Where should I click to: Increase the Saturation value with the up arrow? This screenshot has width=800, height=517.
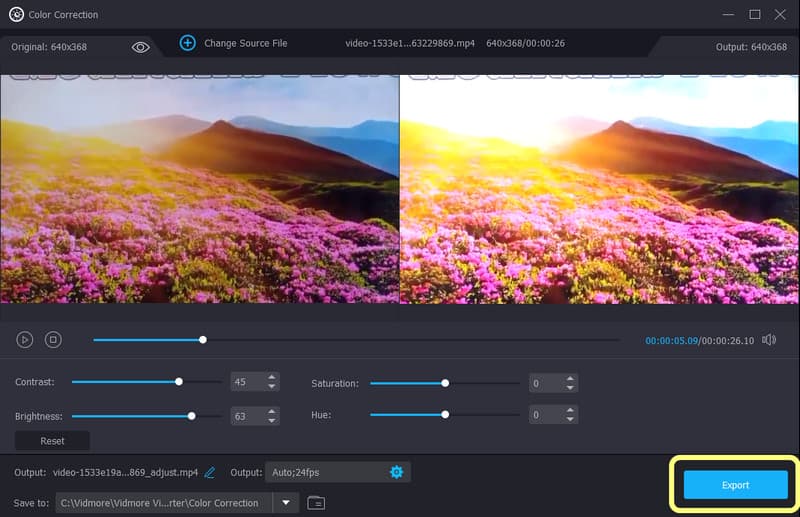tap(569, 378)
